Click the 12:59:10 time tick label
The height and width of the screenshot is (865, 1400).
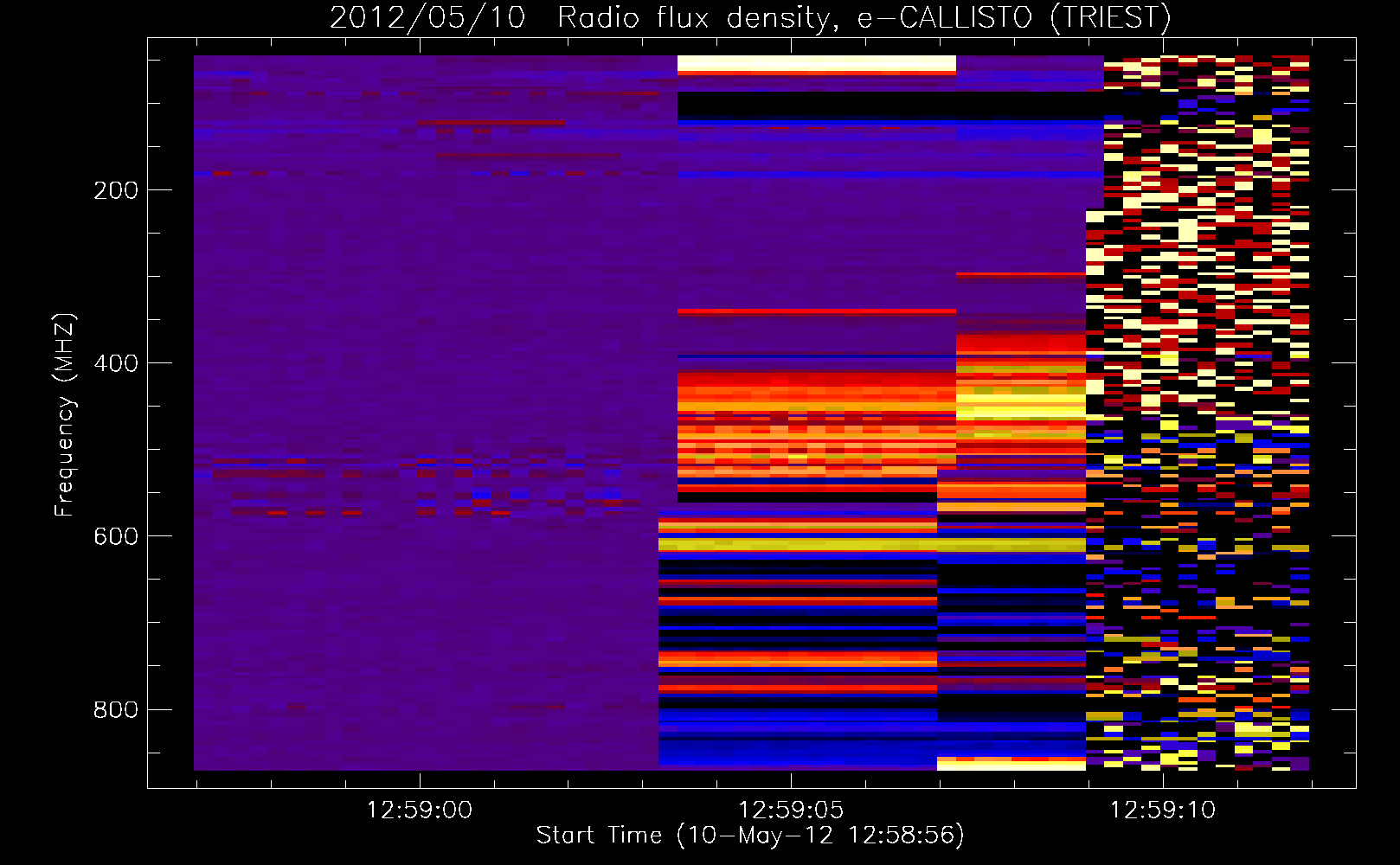click(x=1163, y=811)
